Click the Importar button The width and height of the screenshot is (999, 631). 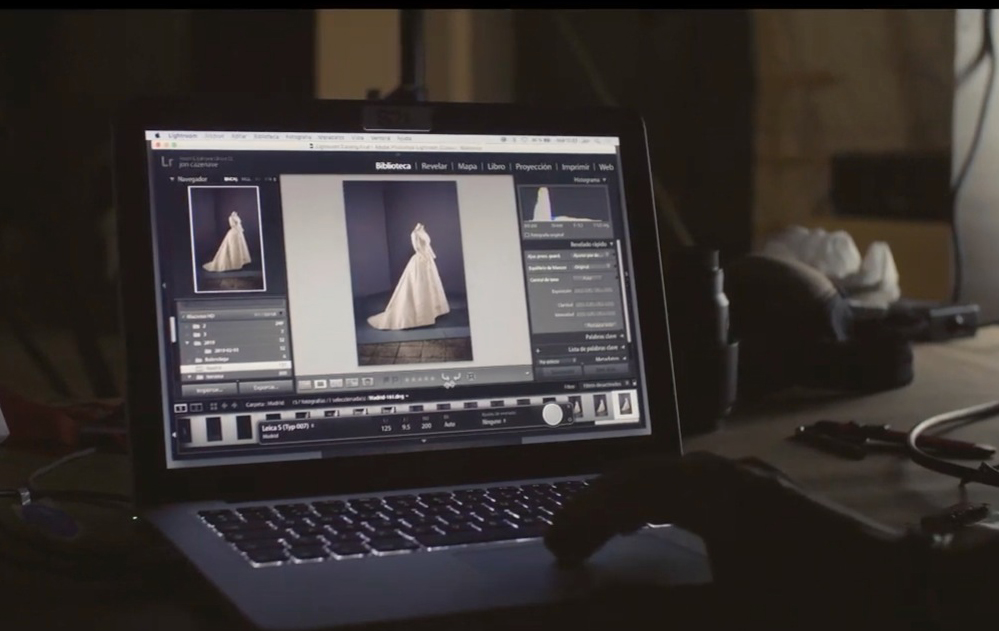point(209,388)
